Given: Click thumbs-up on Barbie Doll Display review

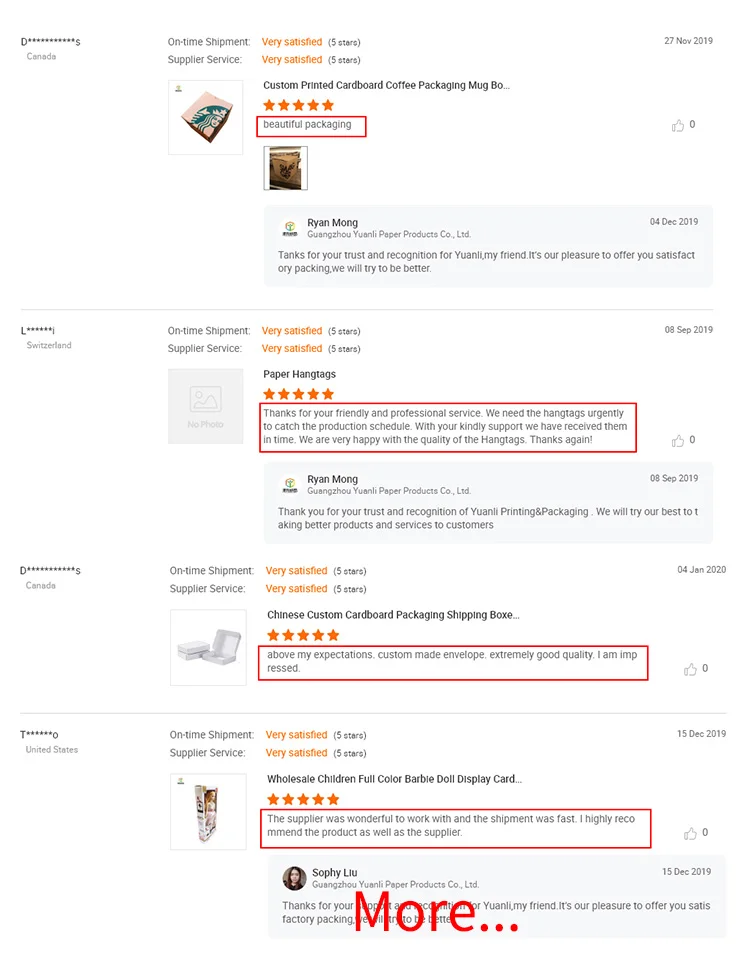Looking at the screenshot, I should pos(690,834).
